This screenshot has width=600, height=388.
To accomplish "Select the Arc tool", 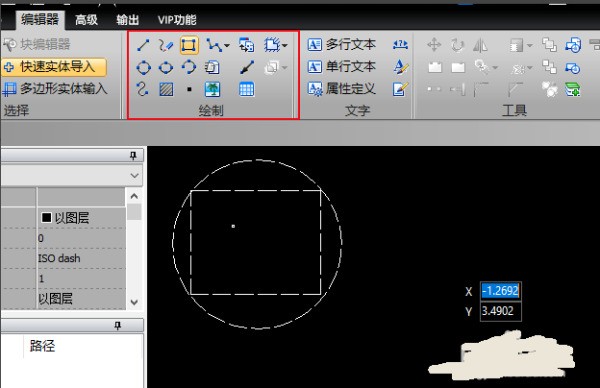I will coord(189,67).
